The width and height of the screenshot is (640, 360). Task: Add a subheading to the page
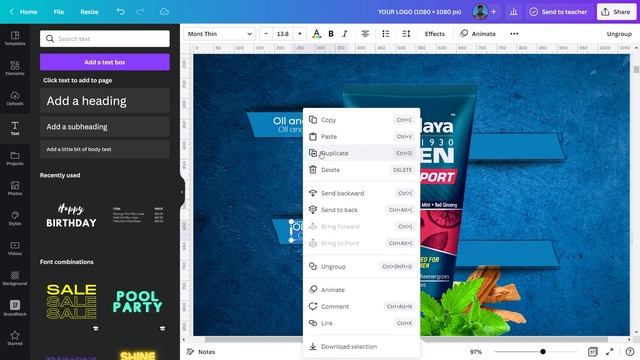[x=105, y=127]
